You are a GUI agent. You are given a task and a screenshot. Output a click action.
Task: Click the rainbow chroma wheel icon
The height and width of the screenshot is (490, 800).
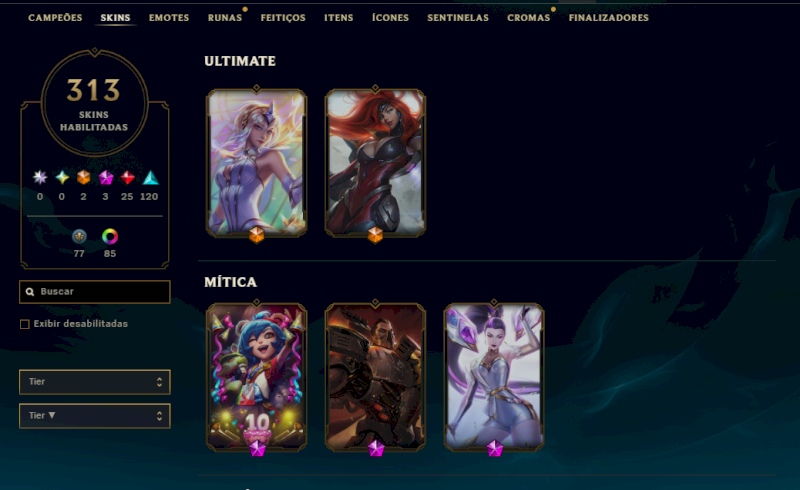pos(110,236)
